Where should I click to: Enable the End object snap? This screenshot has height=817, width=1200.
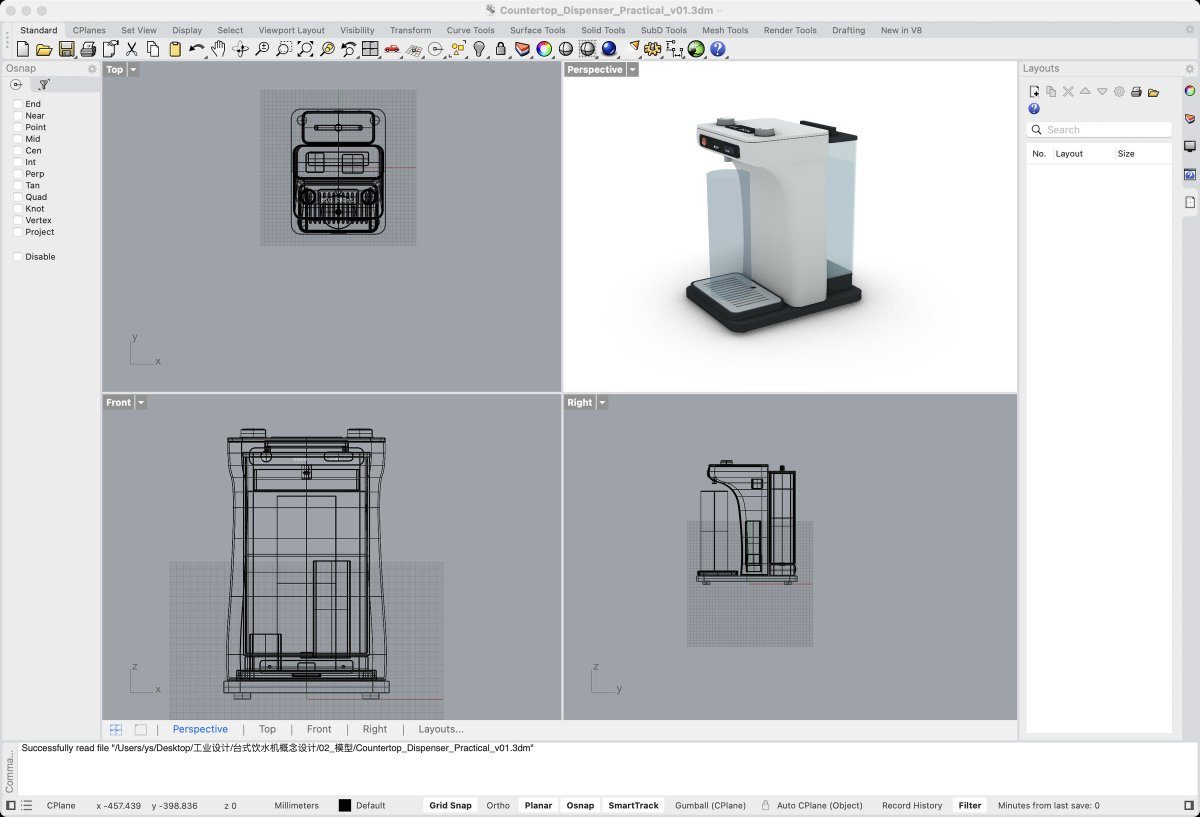(x=18, y=104)
